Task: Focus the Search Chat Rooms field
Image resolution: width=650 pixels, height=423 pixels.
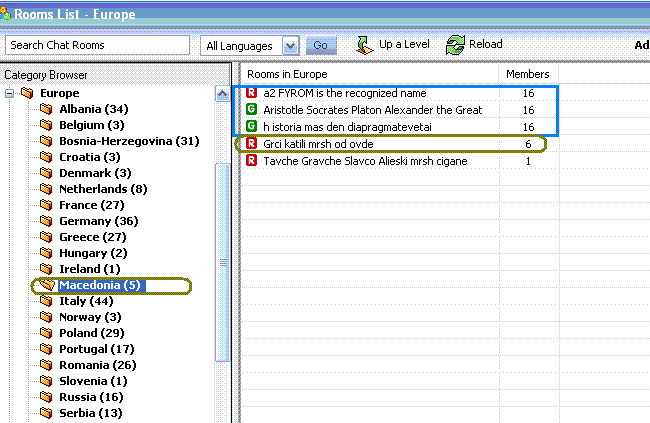Action: tap(97, 45)
